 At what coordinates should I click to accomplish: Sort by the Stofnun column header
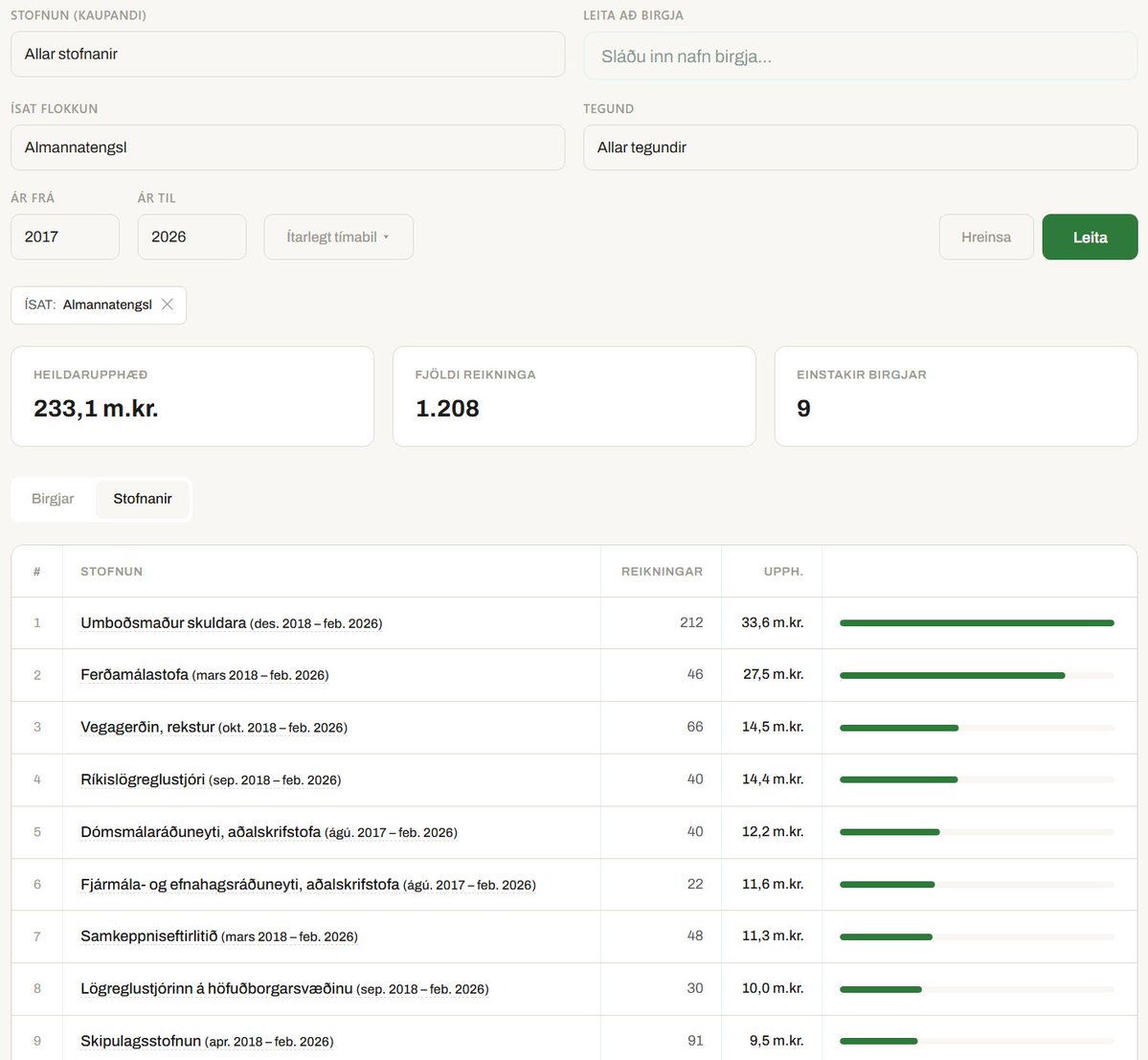111,571
